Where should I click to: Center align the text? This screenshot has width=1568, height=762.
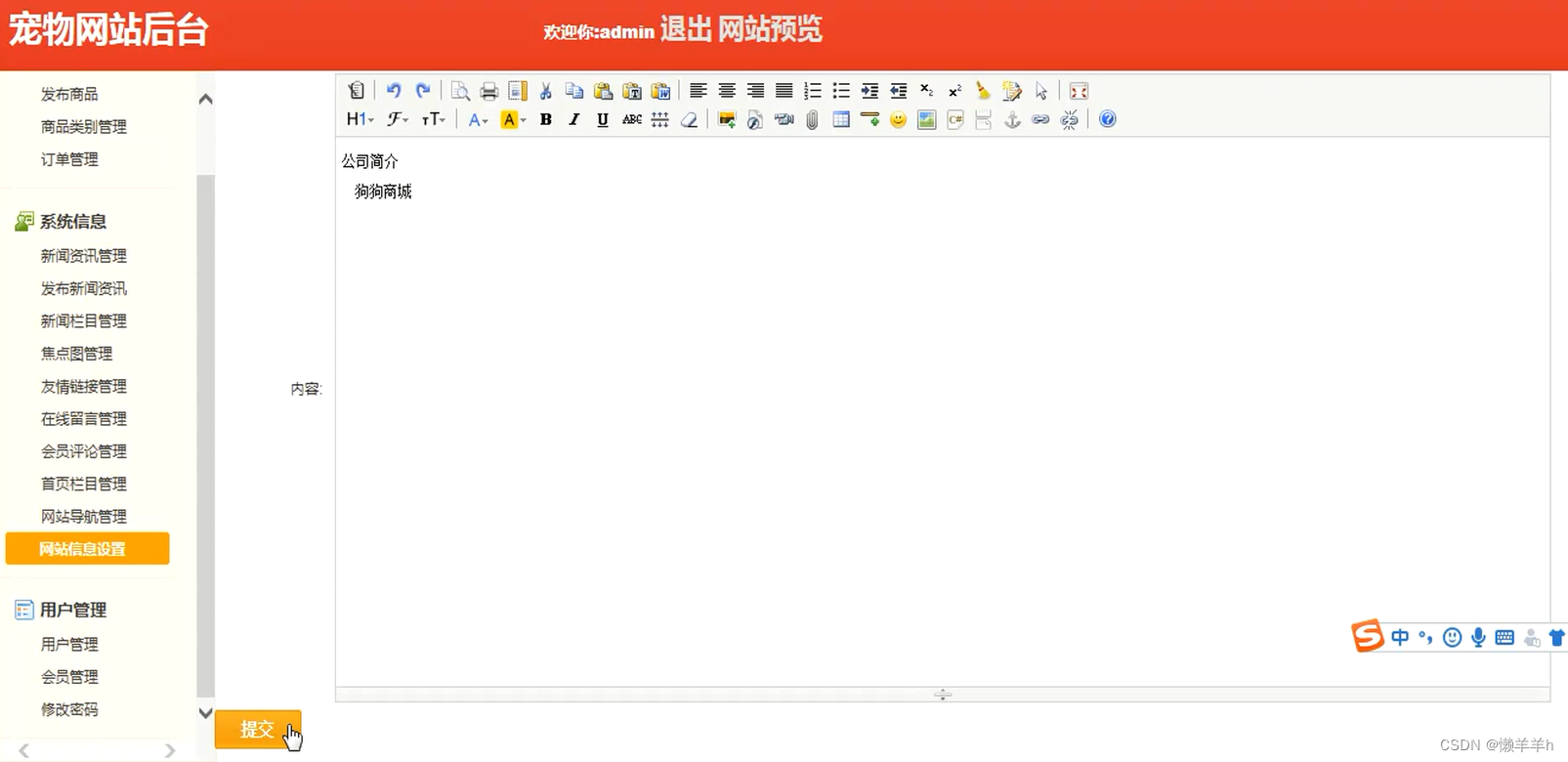(727, 91)
